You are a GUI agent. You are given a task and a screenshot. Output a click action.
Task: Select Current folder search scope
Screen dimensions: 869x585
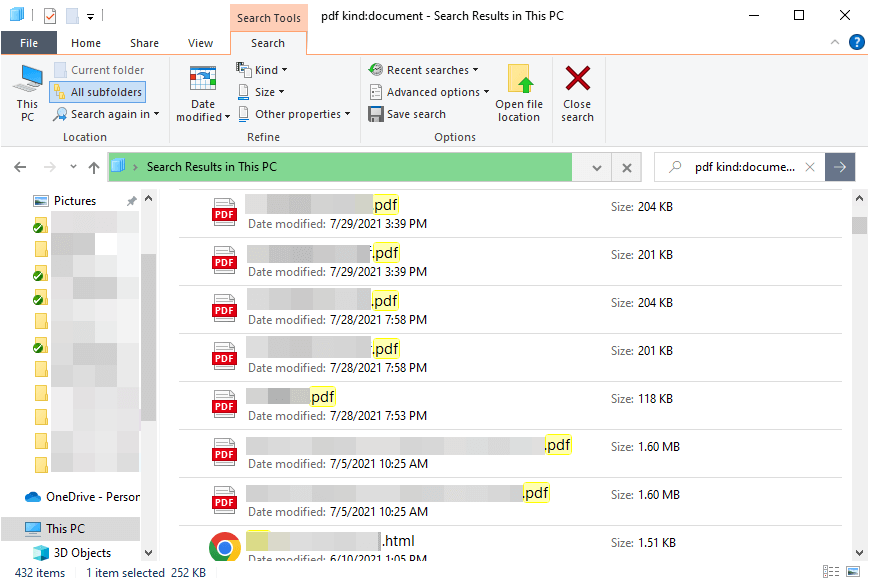click(99, 70)
